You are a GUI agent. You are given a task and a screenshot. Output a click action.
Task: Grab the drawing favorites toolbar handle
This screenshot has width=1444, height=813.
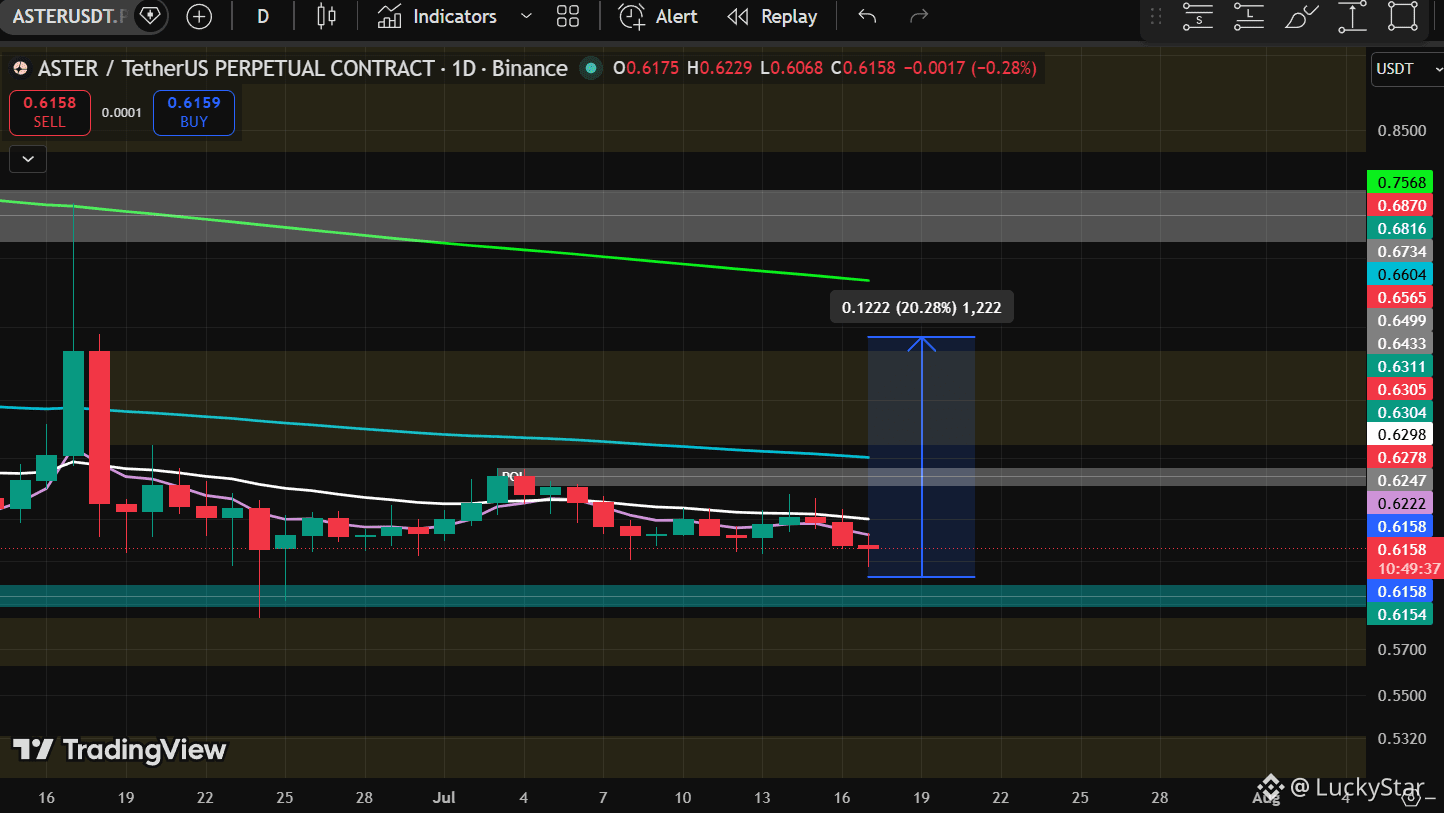point(1156,16)
